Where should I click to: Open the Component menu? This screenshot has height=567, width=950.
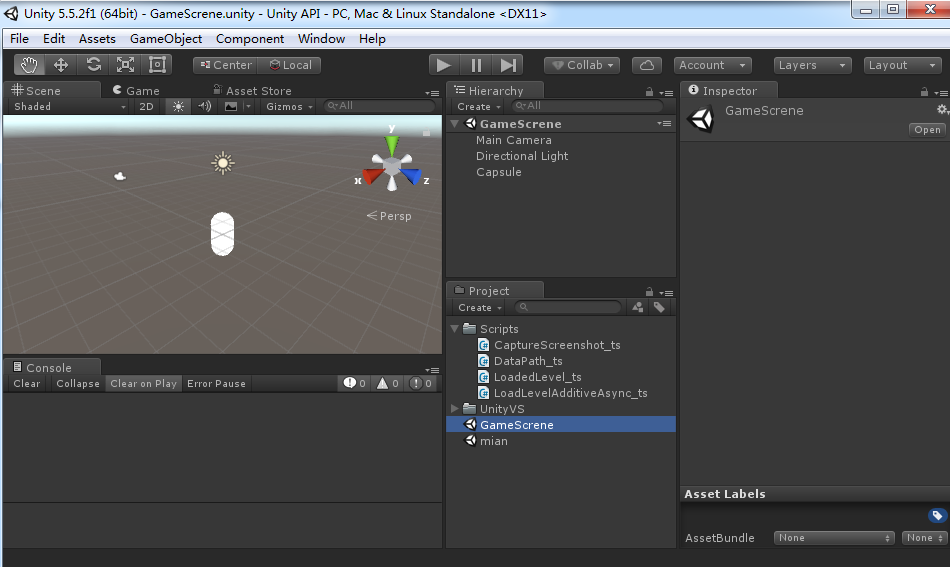click(250, 39)
